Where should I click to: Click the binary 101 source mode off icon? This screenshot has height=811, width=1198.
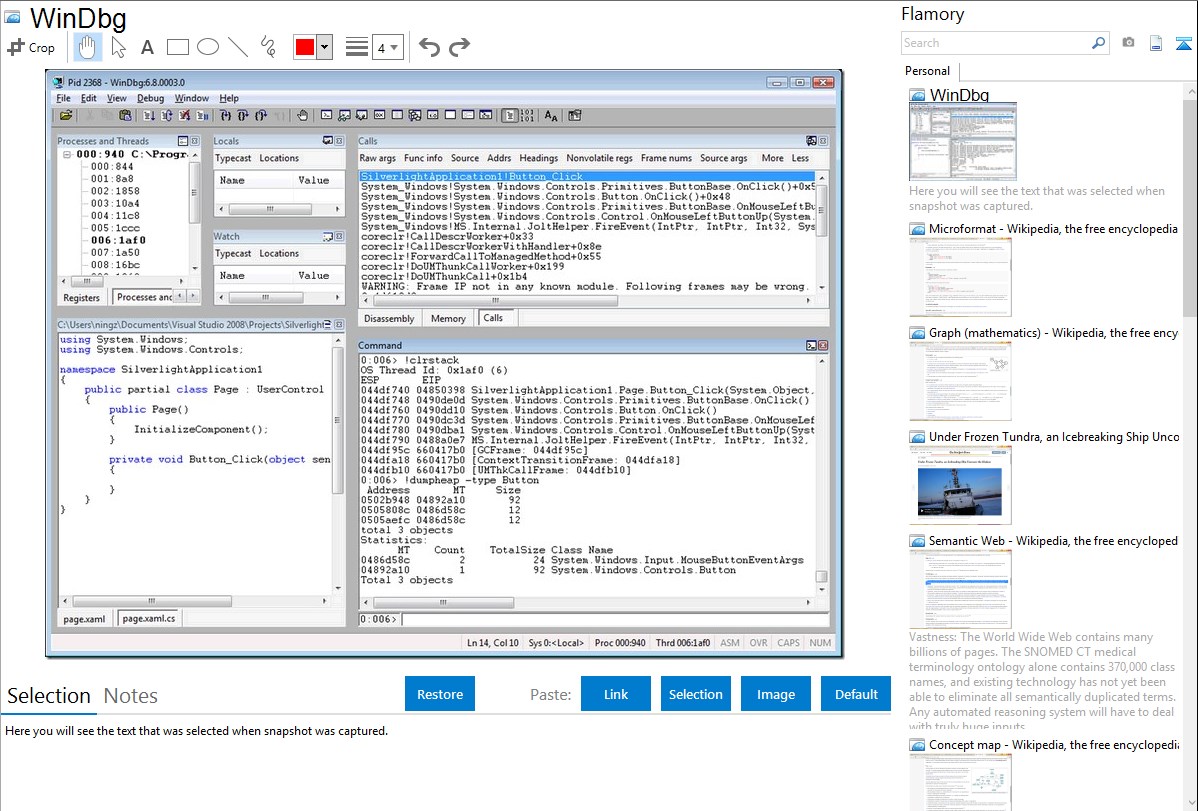pyautogui.click(x=527, y=115)
